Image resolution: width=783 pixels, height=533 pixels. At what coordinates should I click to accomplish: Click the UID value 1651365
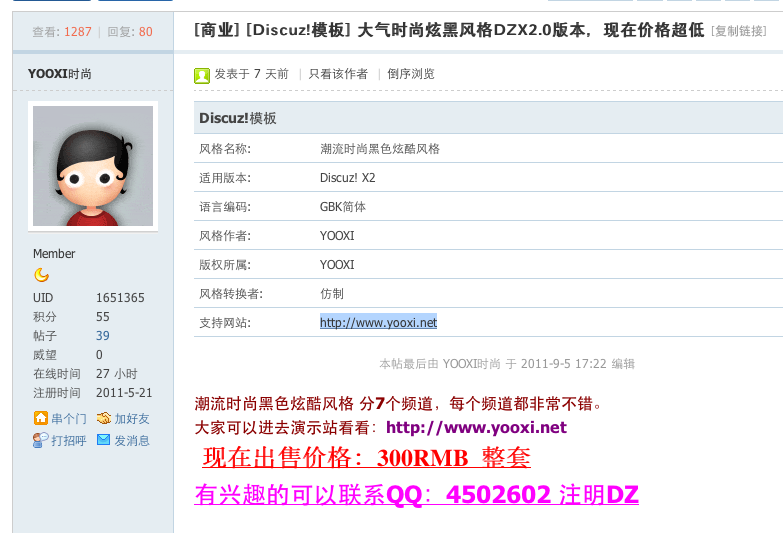coord(120,298)
